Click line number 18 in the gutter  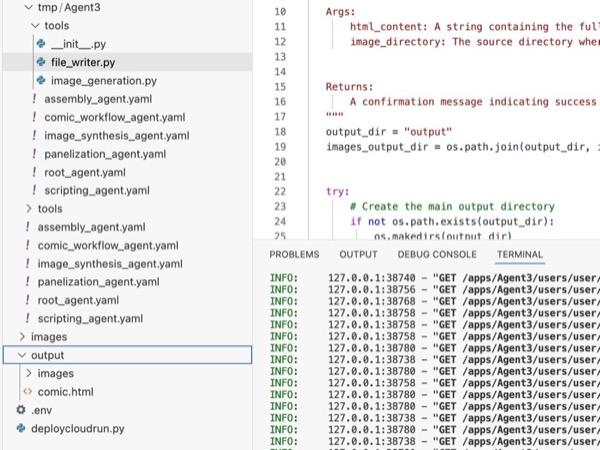pos(279,131)
